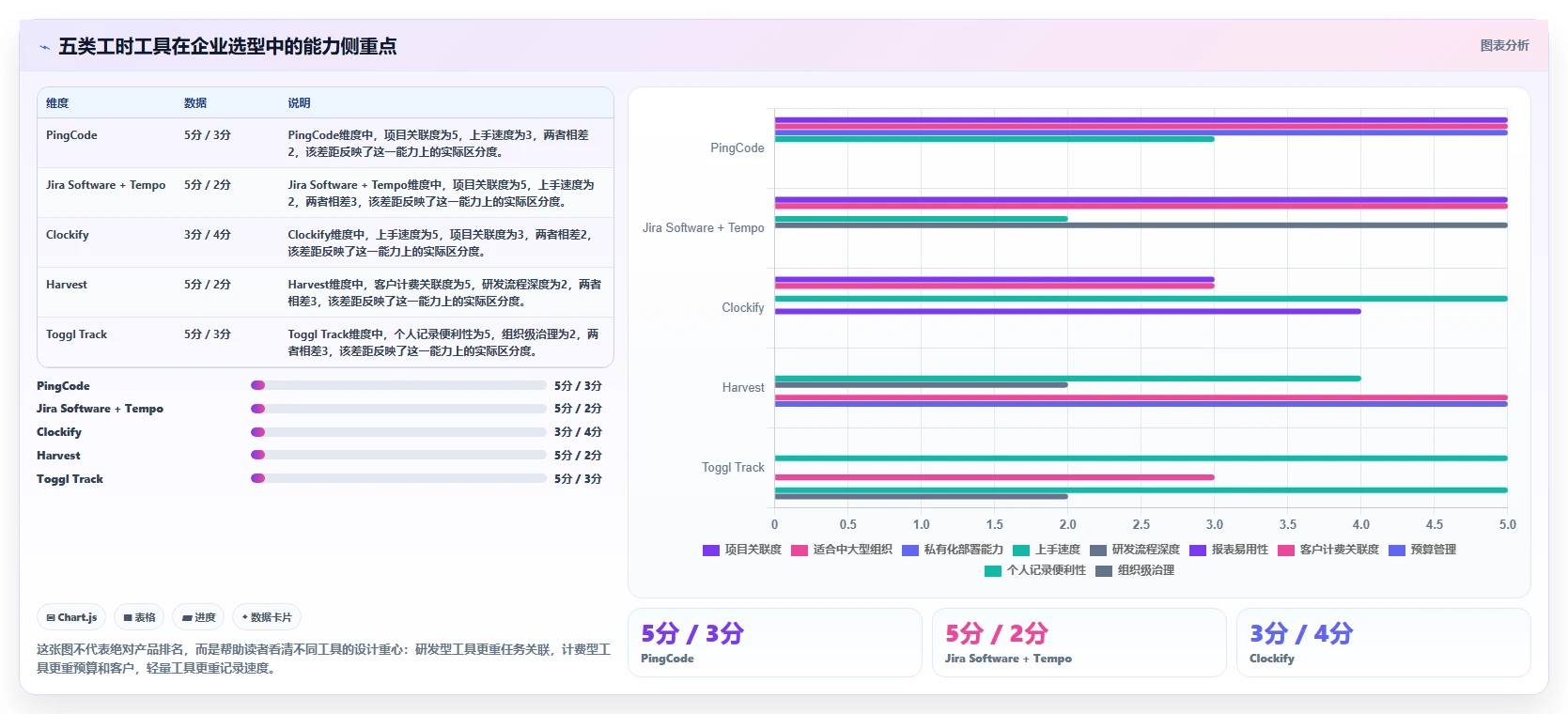Click the 说明 column header

(299, 103)
